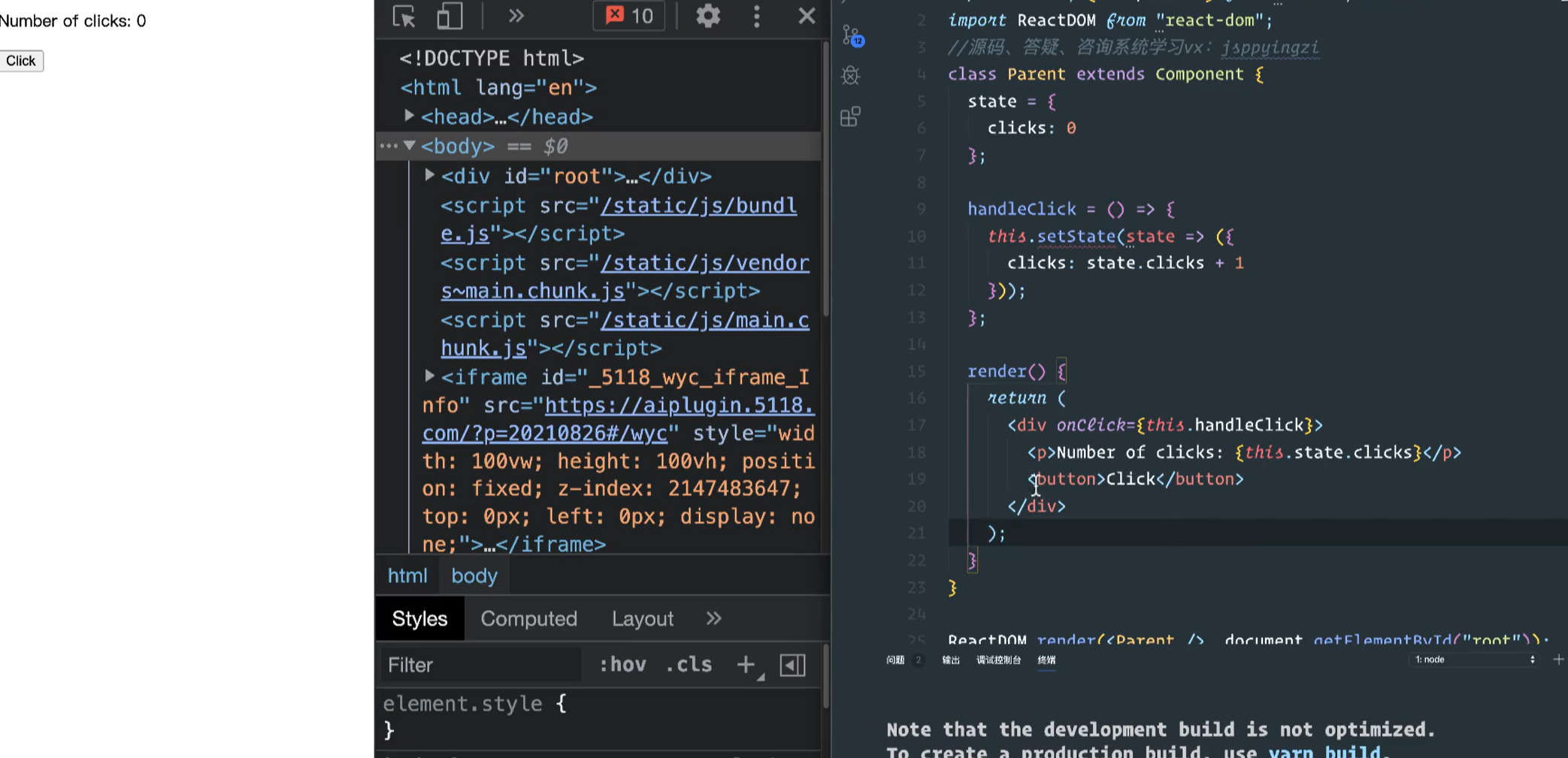Select html in the breadcrumb bar
The height and width of the screenshot is (758, 1568).
pos(407,575)
